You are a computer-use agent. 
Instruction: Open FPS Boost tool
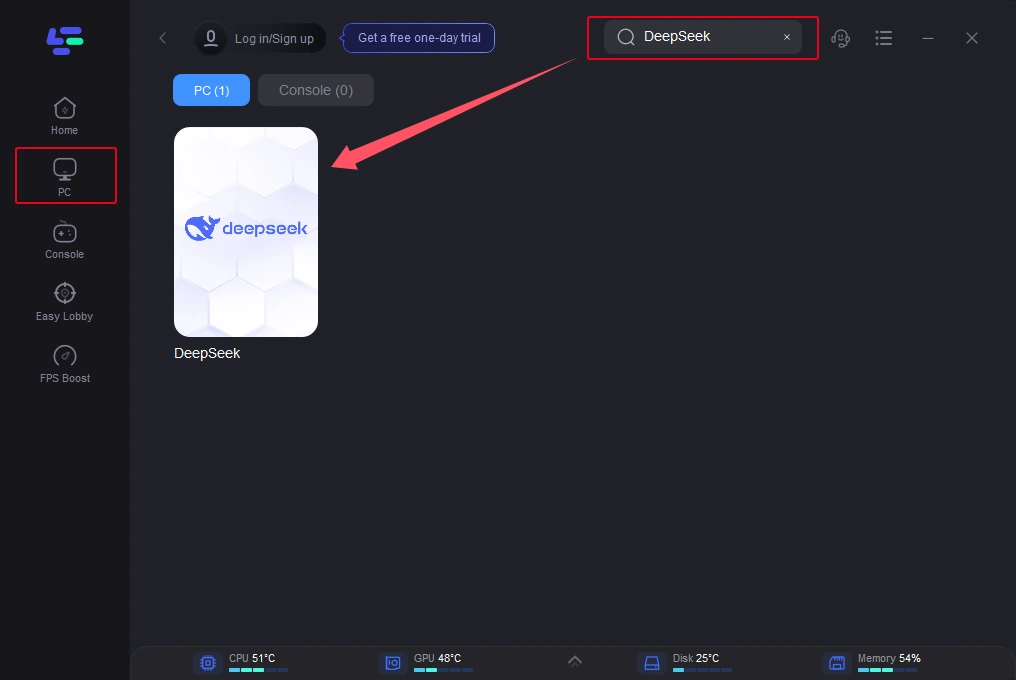pyautogui.click(x=65, y=363)
